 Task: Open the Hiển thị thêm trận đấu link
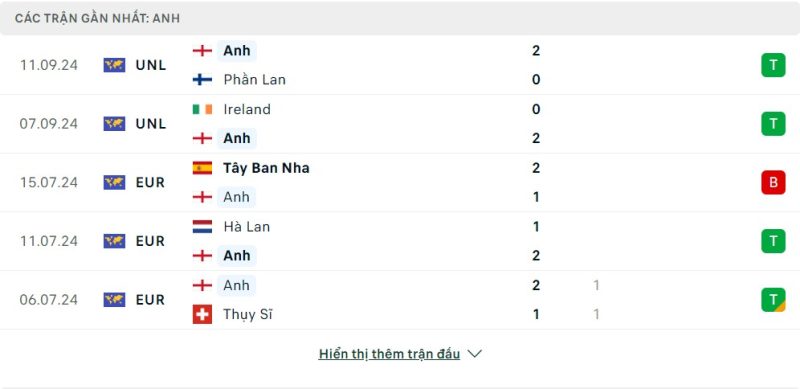click(x=389, y=354)
